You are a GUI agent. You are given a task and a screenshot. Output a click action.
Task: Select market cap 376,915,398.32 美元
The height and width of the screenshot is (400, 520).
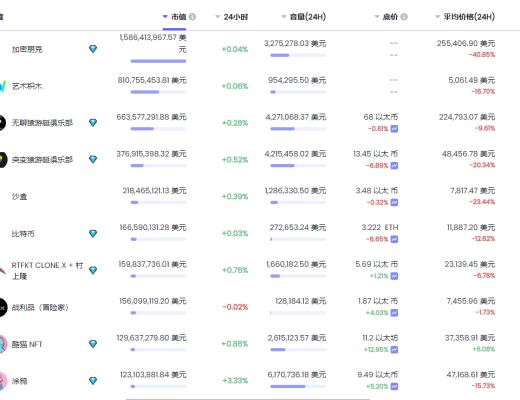coord(151,154)
